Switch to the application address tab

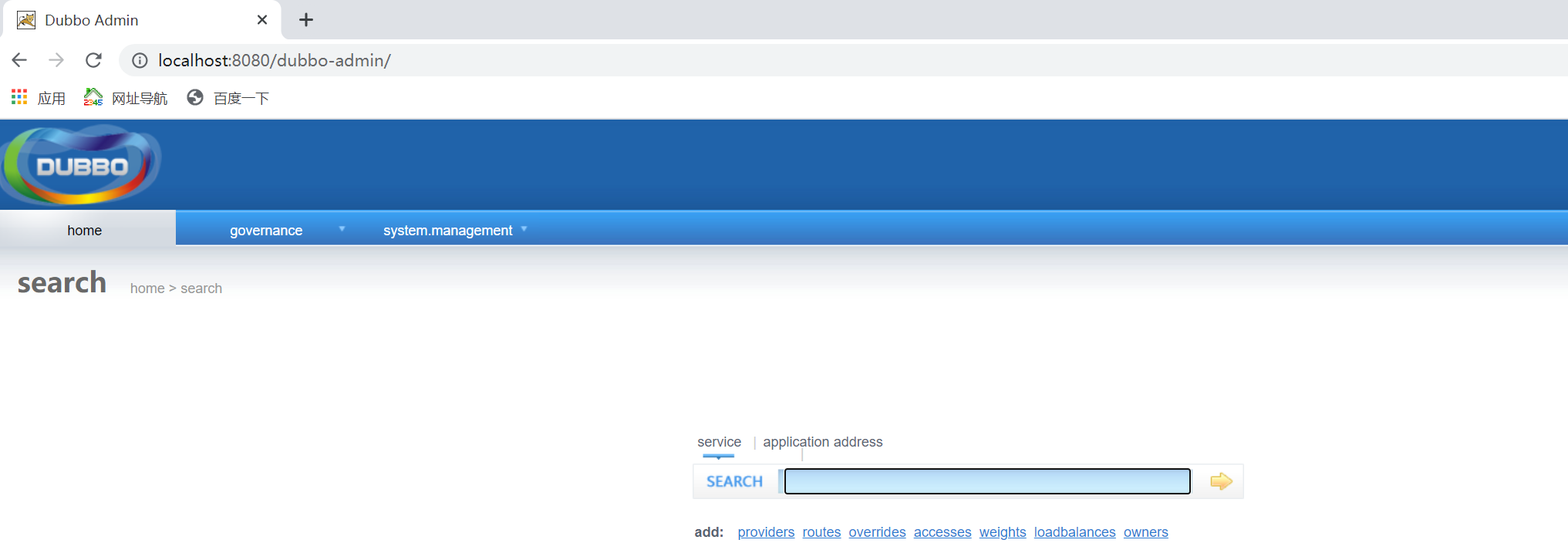823,442
